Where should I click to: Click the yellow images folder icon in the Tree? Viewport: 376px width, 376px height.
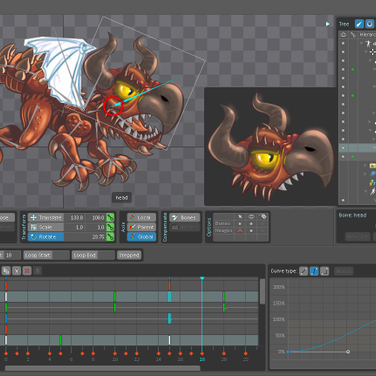tap(372, 165)
